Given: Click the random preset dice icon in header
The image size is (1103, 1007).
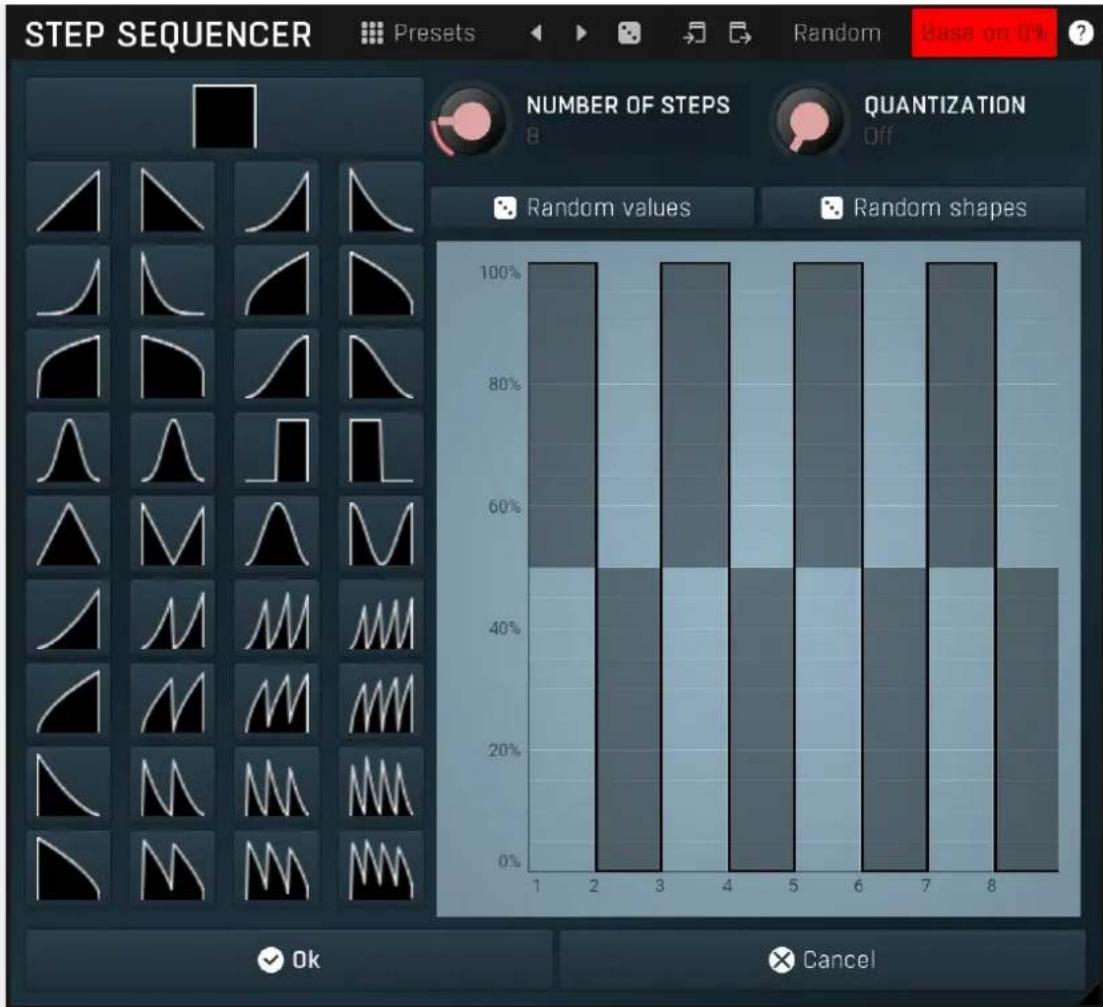Looking at the screenshot, I should (629, 33).
